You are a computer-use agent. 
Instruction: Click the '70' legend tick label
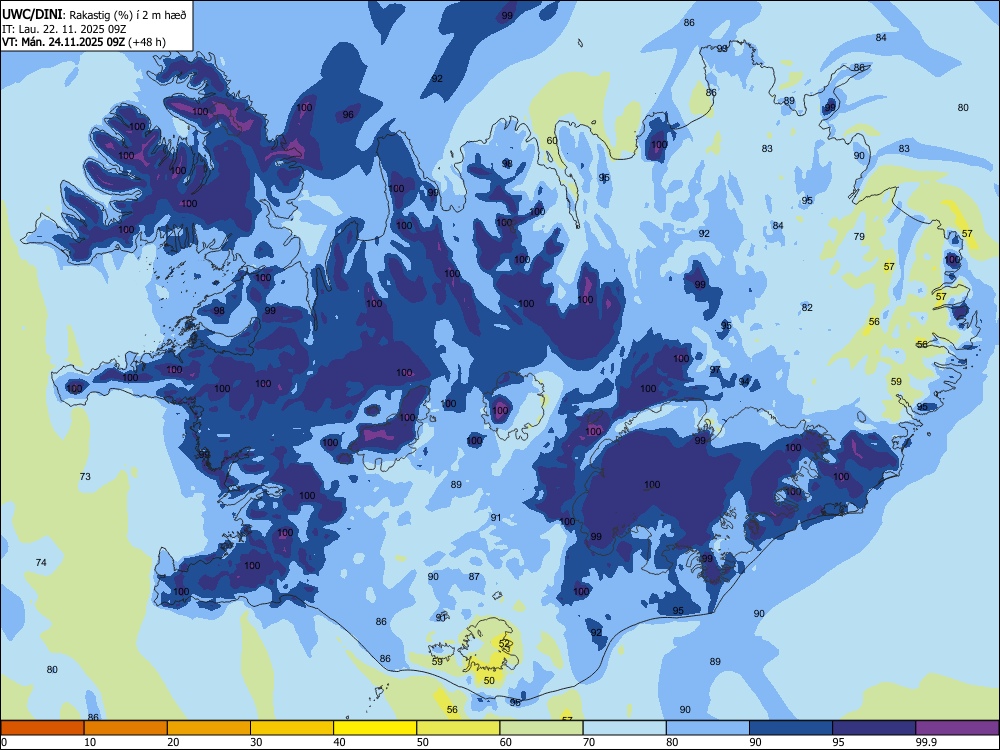tap(589, 742)
